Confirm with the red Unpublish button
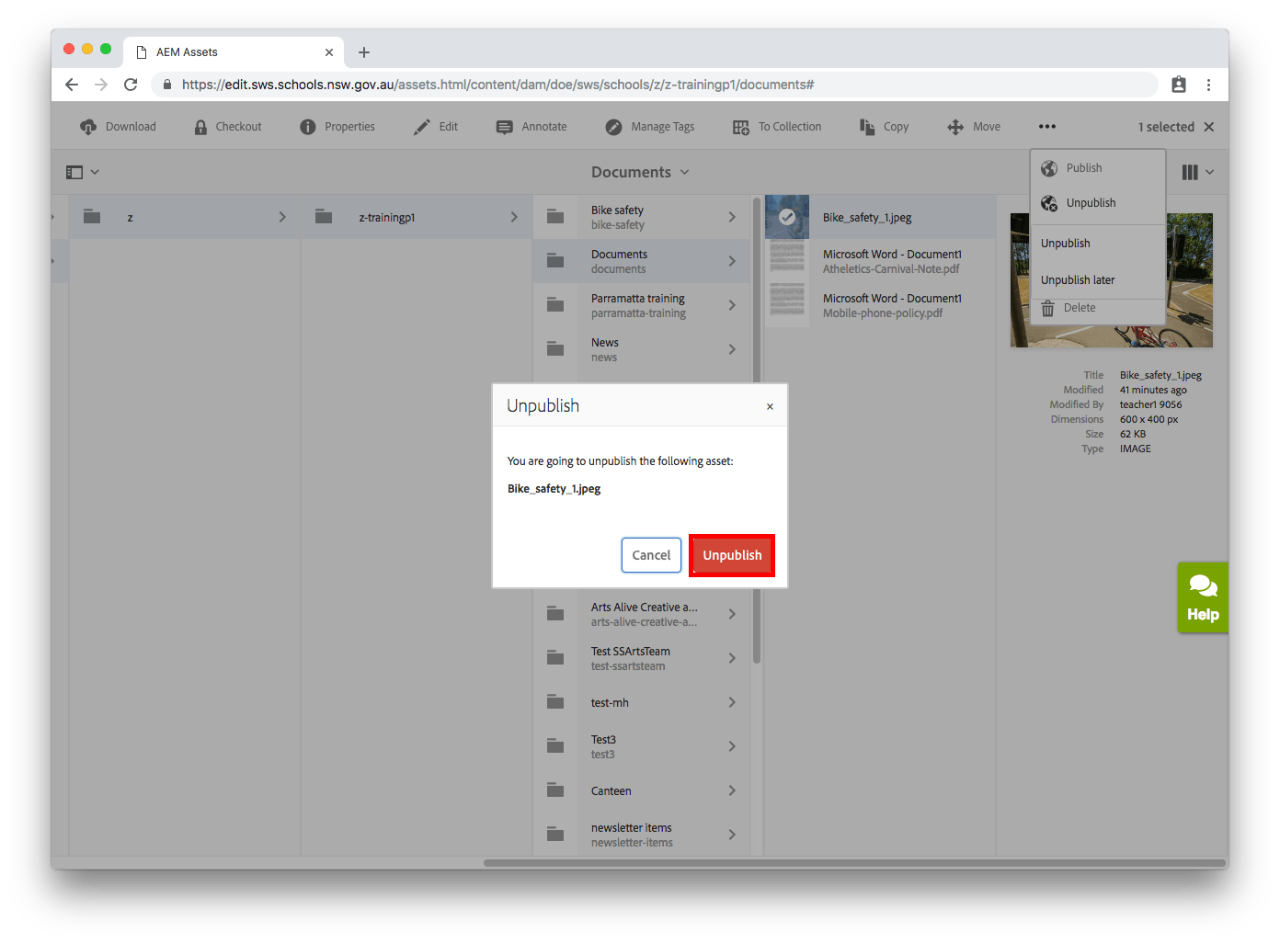Viewport: 1280px width, 943px height. tap(732, 555)
